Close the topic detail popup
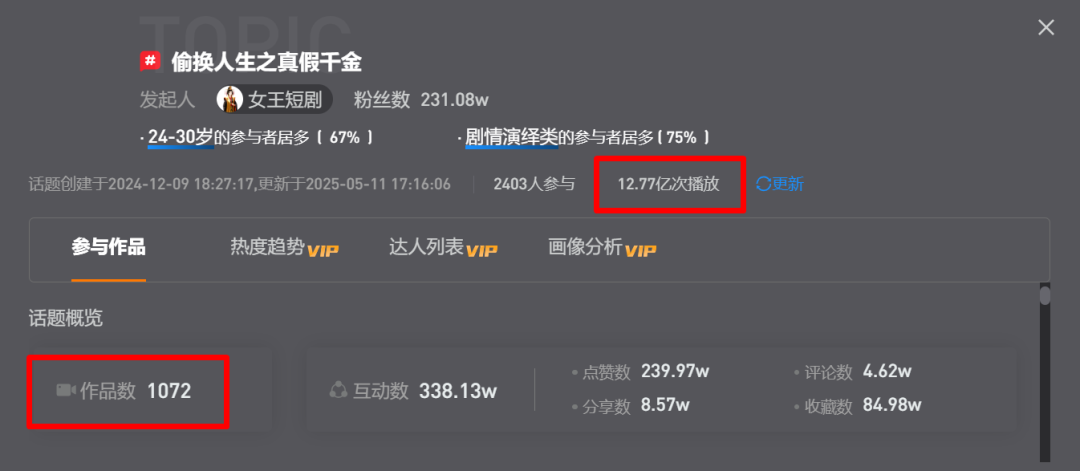1080x471 pixels. coord(1046,28)
